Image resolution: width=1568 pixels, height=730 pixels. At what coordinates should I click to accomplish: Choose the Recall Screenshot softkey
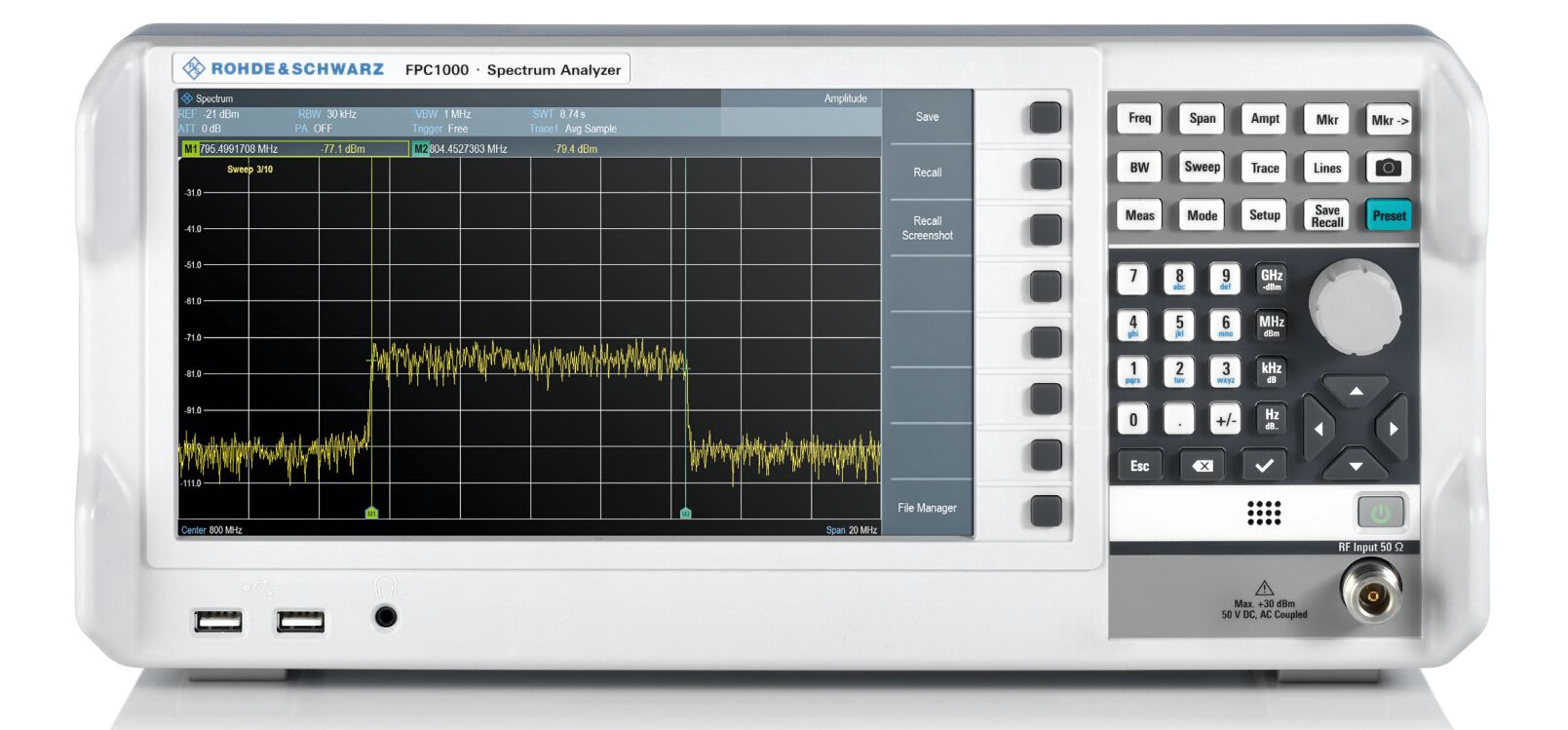click(x=927, y=228)
